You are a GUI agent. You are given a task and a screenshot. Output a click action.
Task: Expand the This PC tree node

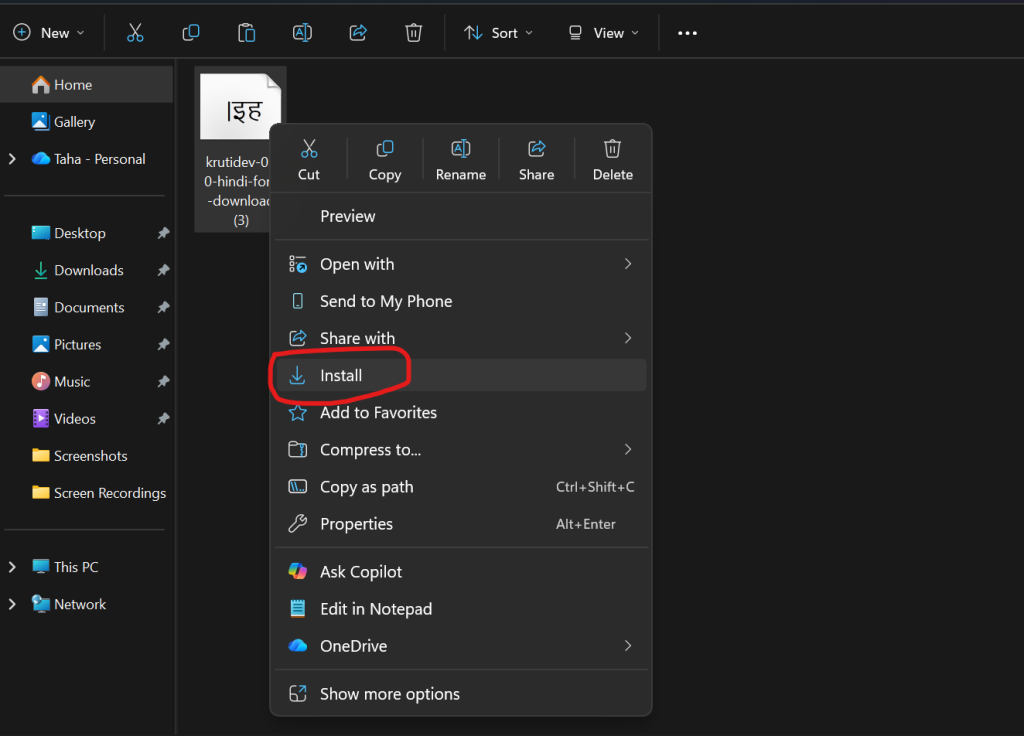pos(12,567)
